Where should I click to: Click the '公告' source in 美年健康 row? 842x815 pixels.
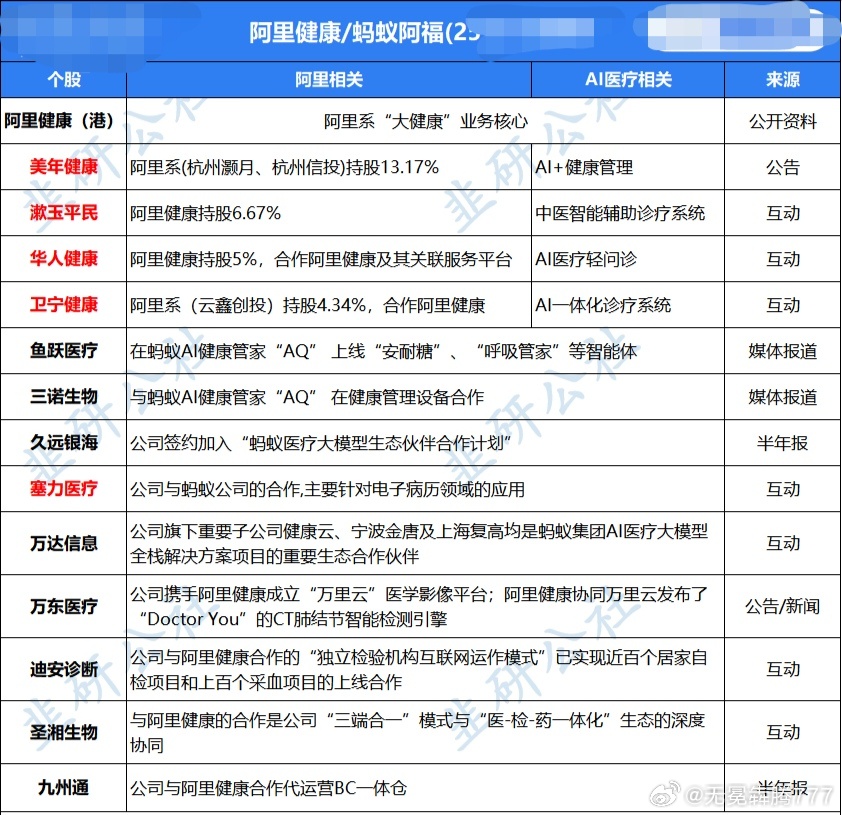(x=782, y=166)
